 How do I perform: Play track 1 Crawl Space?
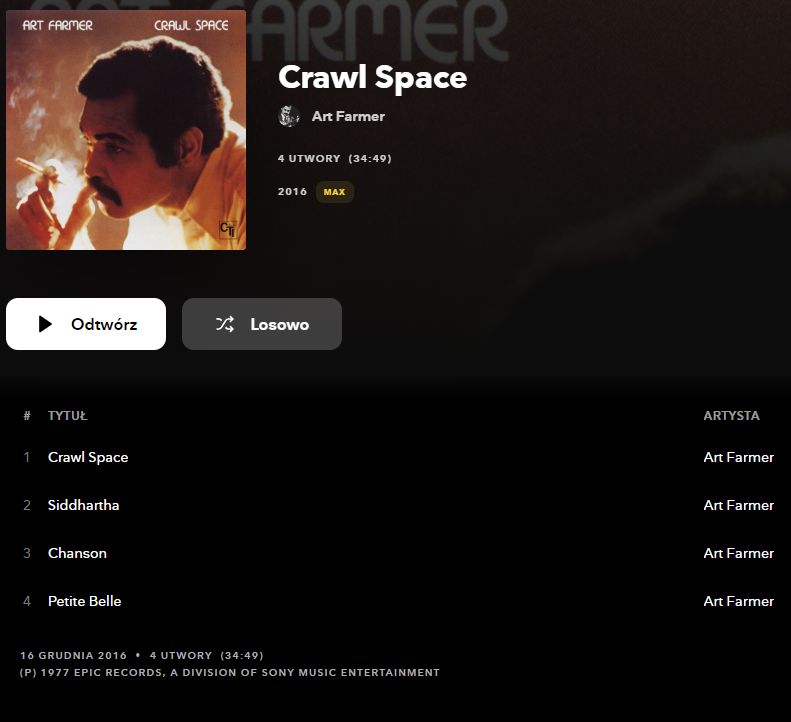pyautogui.click(x=88, y=457)
